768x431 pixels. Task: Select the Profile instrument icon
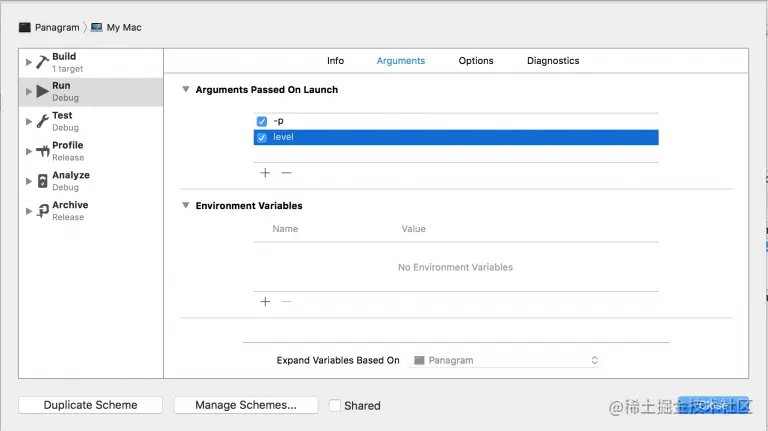tap(42, 151)
